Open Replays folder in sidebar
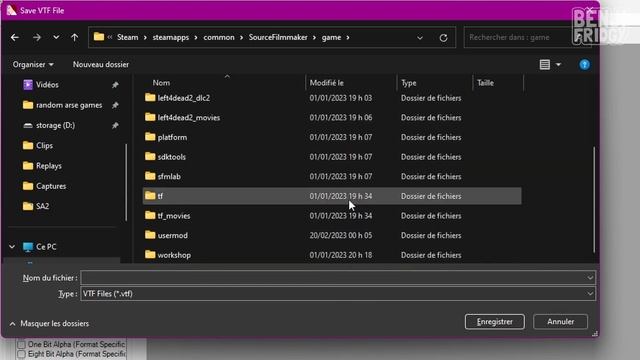This screenshot has width=640, height=360. pyautogui.click(x=49, y=166)
